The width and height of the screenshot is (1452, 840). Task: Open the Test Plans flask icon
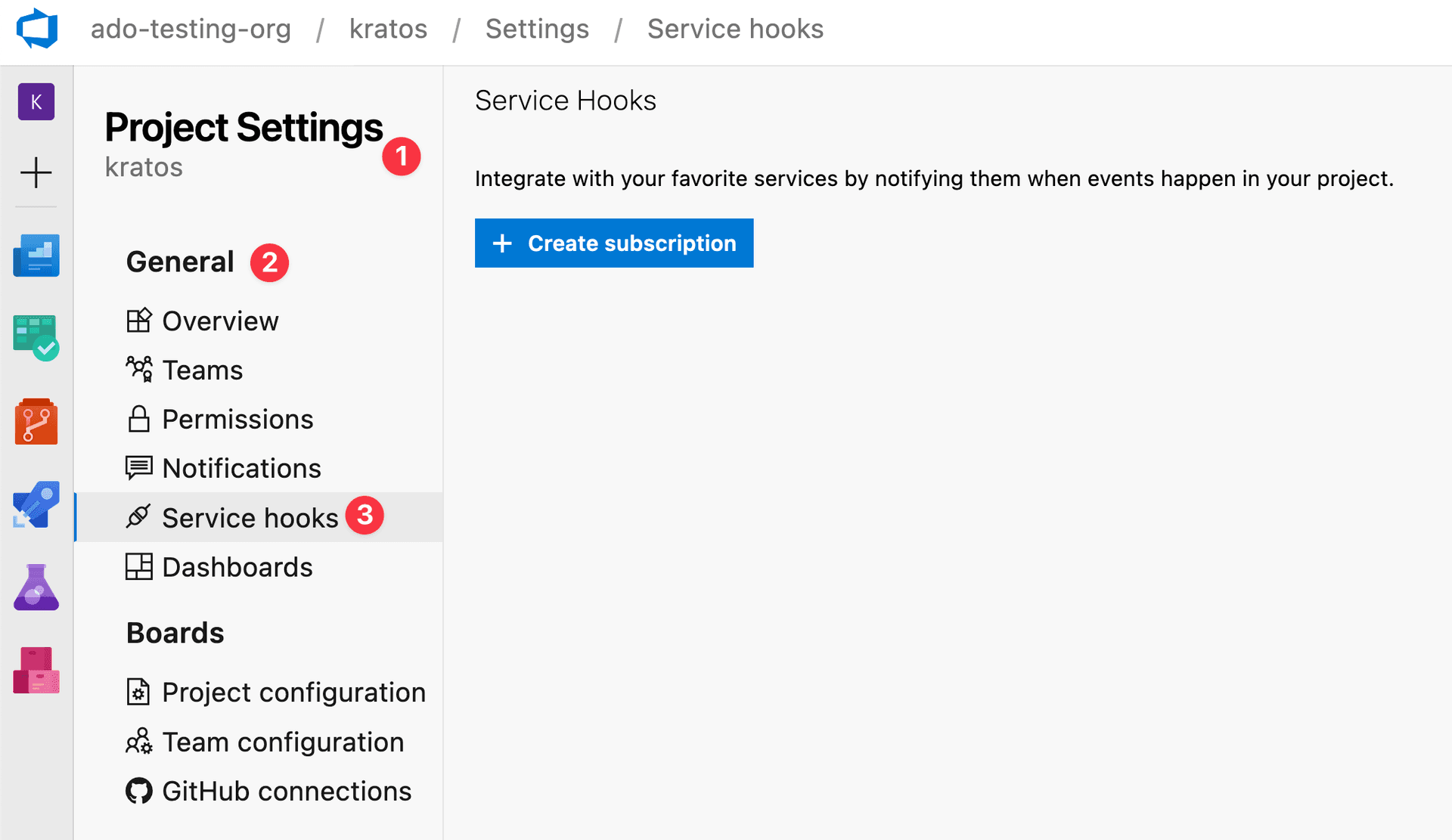point(36,587)
